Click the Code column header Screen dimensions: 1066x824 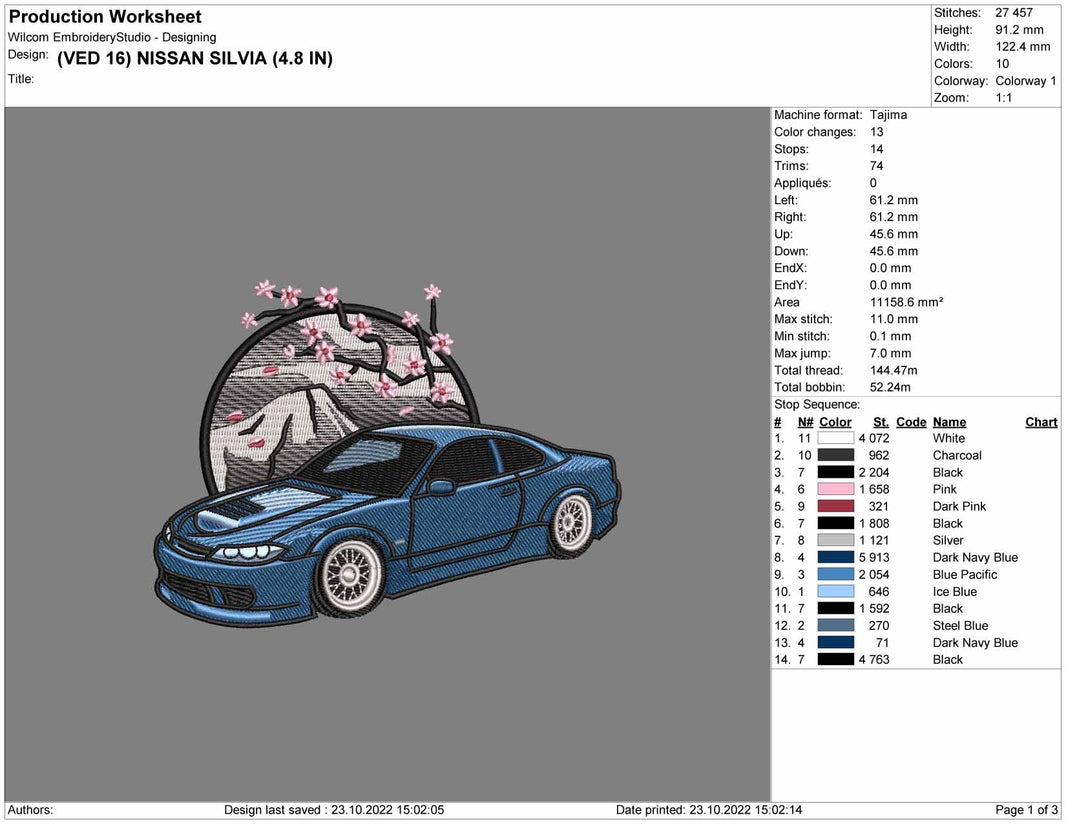[x=910, y=421]
